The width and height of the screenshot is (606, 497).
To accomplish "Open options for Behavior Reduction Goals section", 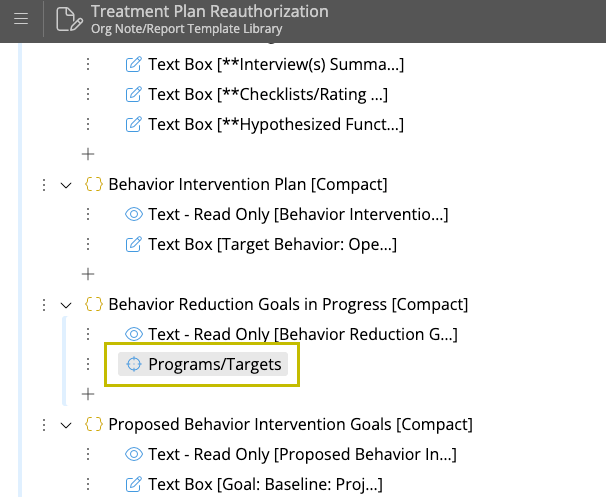I will coord(43,305).
